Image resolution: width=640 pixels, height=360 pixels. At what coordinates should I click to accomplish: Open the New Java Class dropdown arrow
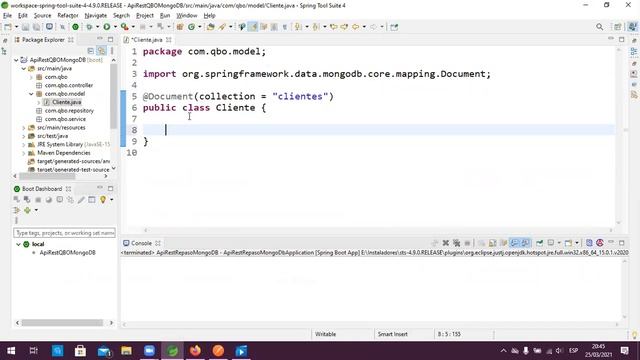point(200,27)
